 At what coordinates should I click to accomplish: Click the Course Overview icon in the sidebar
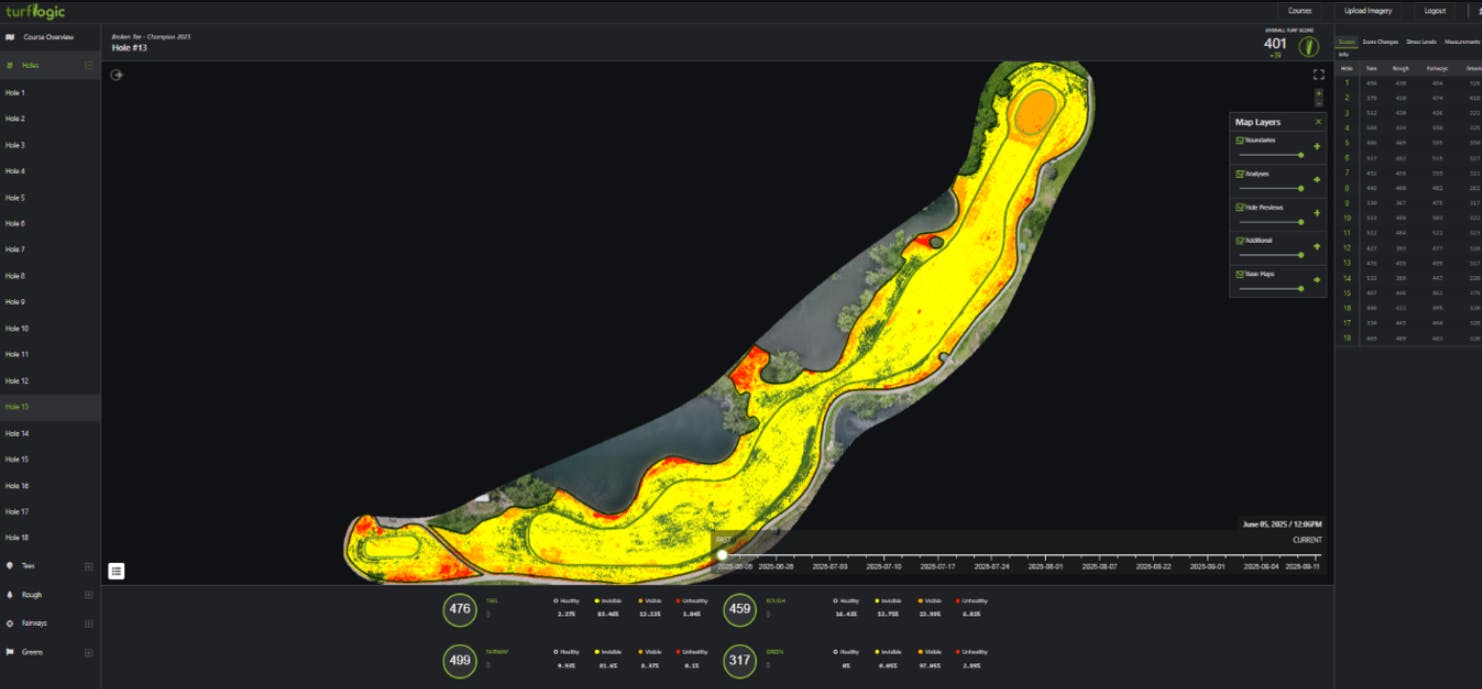point(10,37)
